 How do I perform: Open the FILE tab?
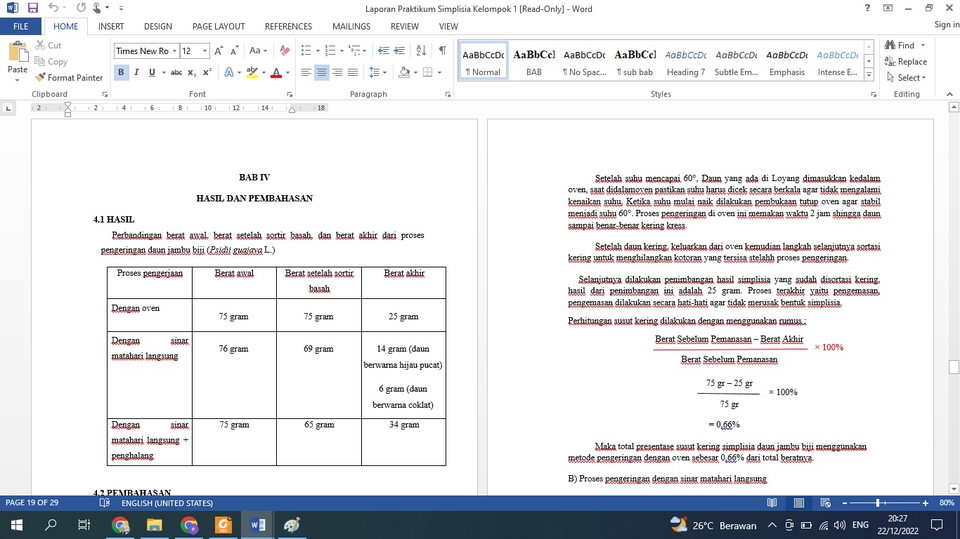point(21,26)
